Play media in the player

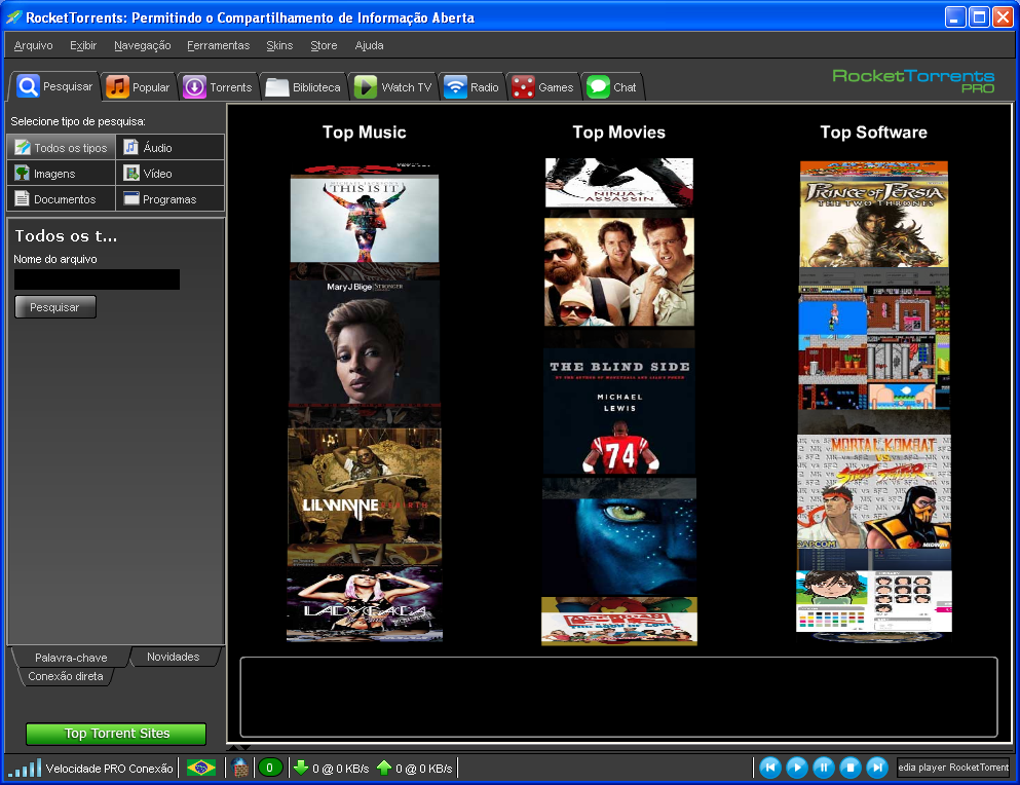[x=796, y=768]
